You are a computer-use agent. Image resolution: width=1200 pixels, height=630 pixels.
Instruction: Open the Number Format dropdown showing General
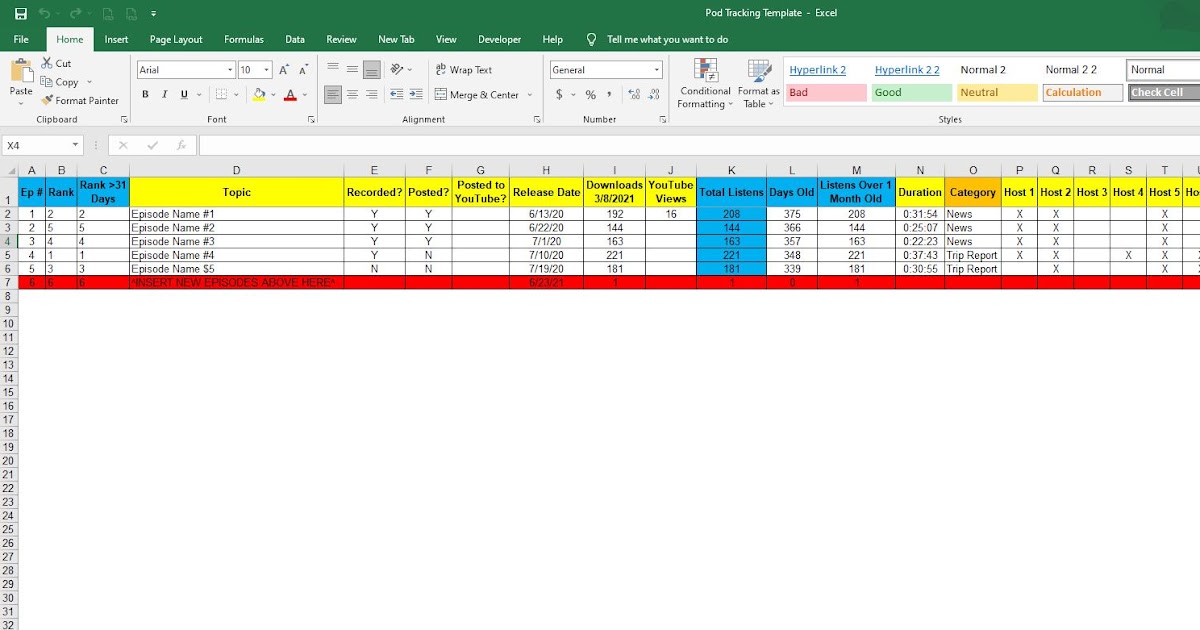click(x=655, y=70)
